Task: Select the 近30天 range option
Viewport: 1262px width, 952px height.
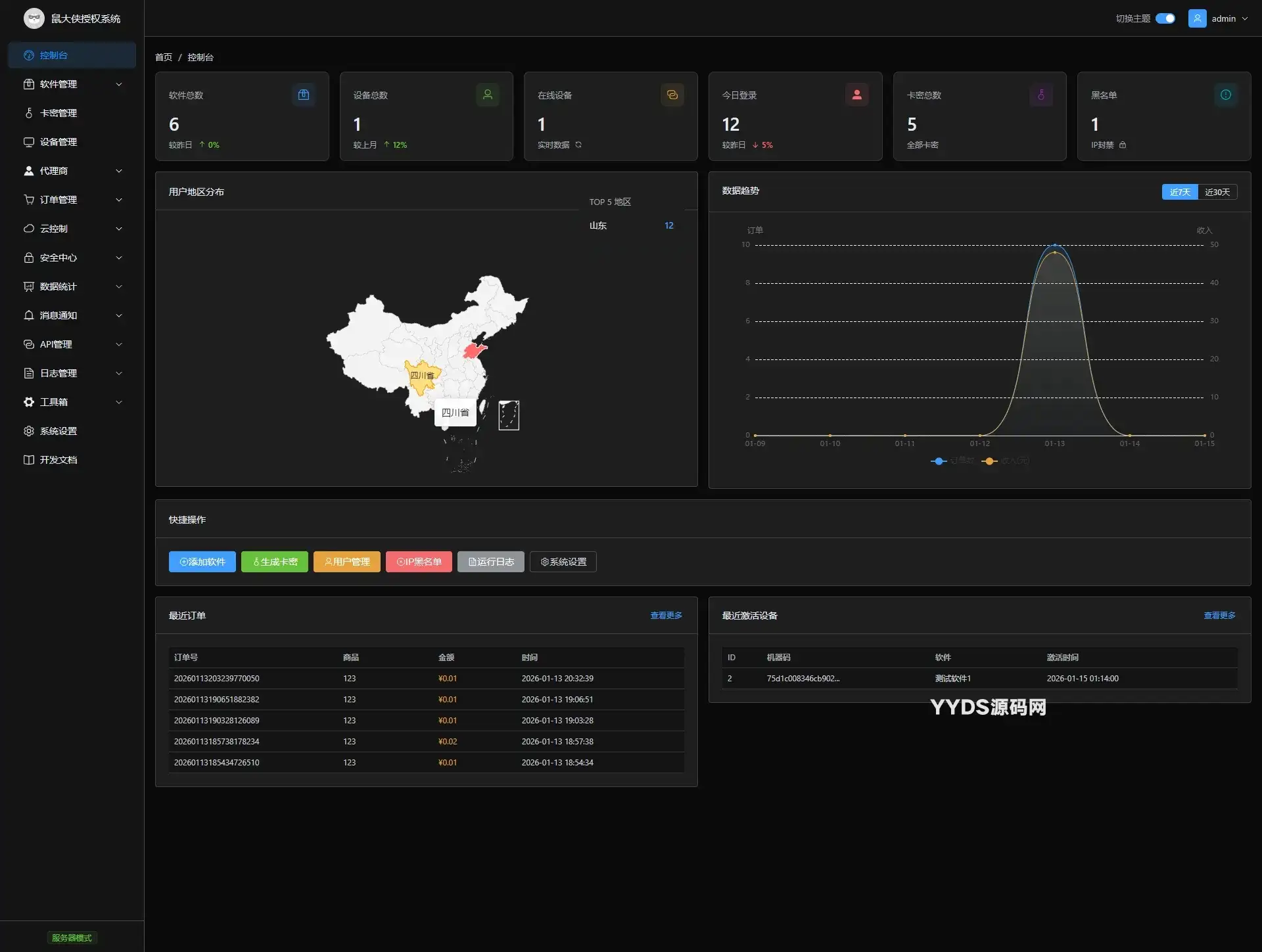Action: [x=1217, y=192]
